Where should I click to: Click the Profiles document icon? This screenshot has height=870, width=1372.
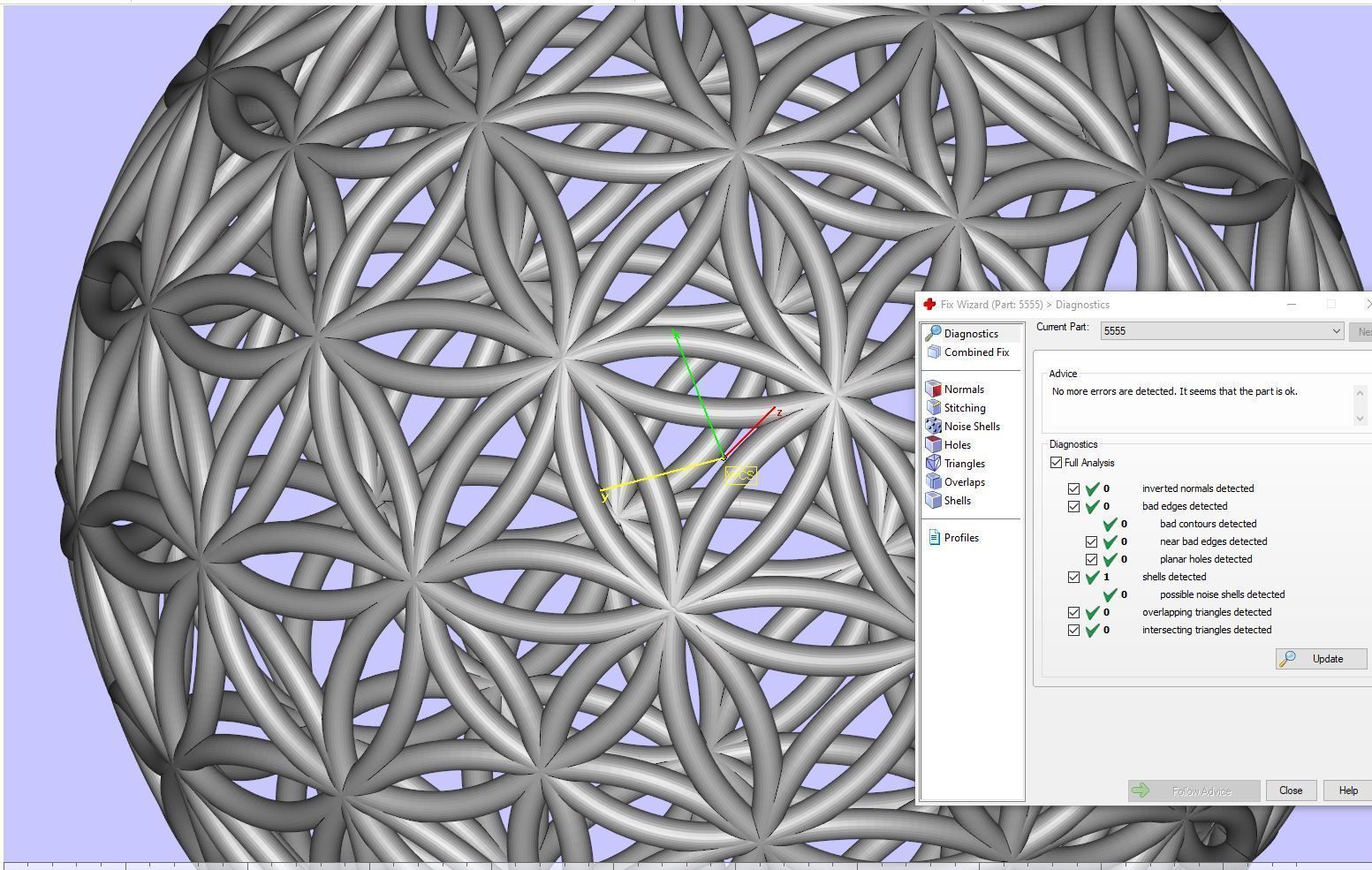tap(934, 537)
